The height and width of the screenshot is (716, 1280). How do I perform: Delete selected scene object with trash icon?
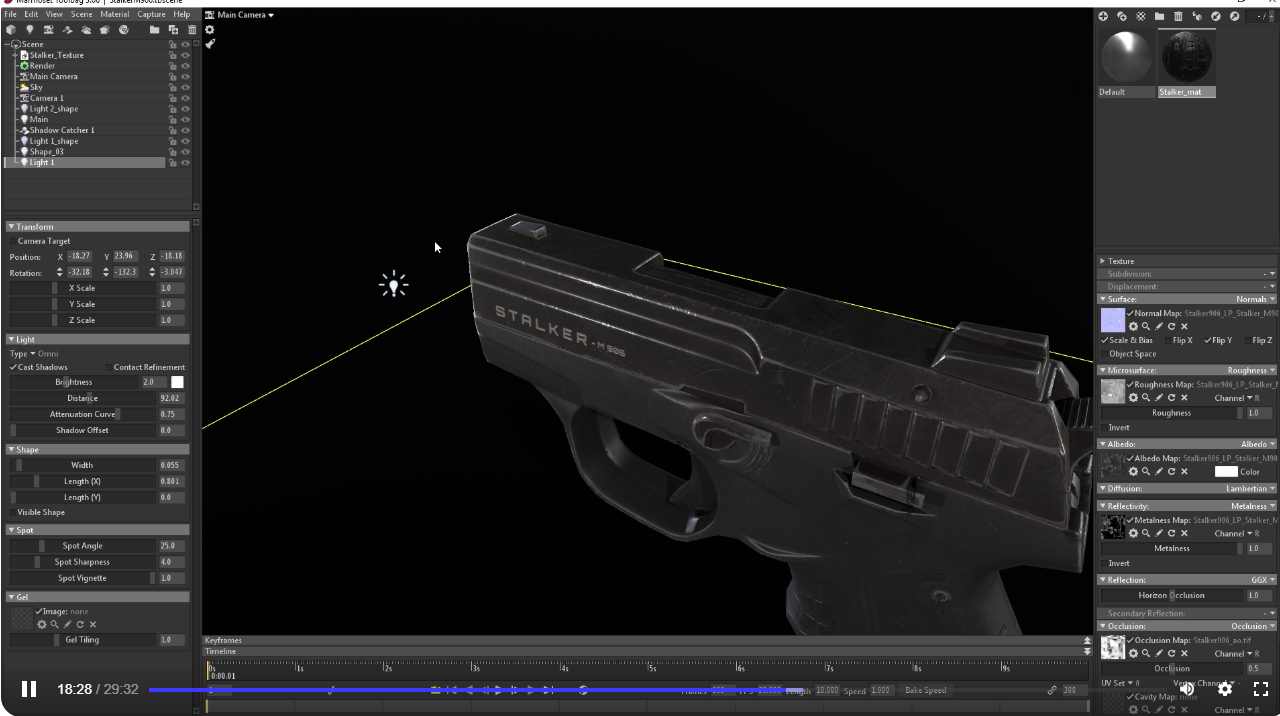tap(192, 30)
